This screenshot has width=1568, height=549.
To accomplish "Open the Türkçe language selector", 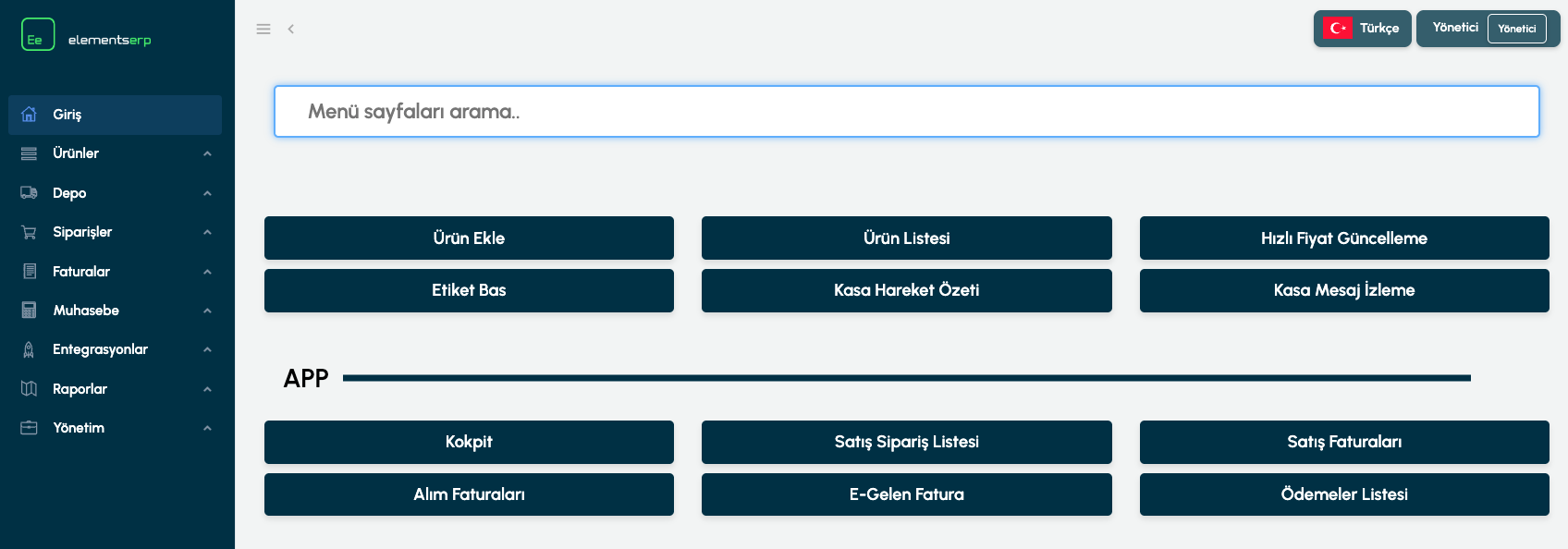I will 1362,29.
